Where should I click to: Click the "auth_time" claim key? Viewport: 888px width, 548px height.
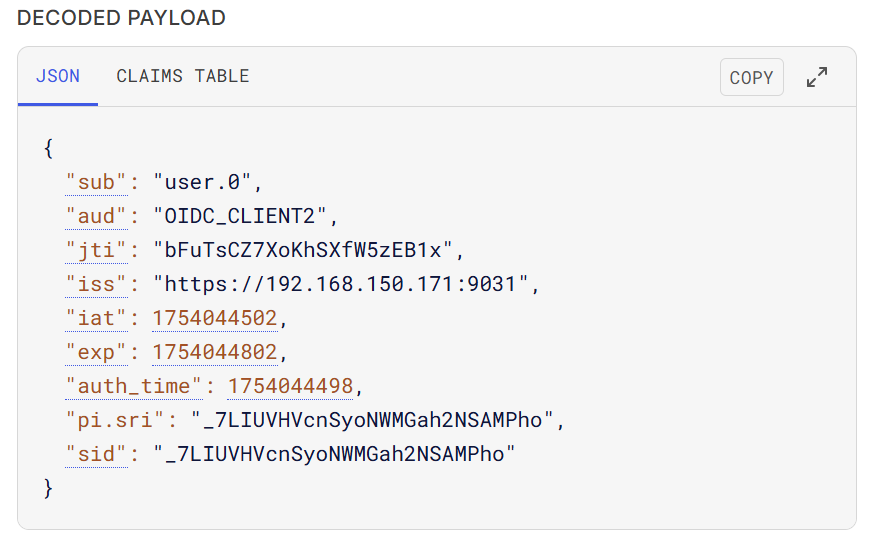point(134,386)
